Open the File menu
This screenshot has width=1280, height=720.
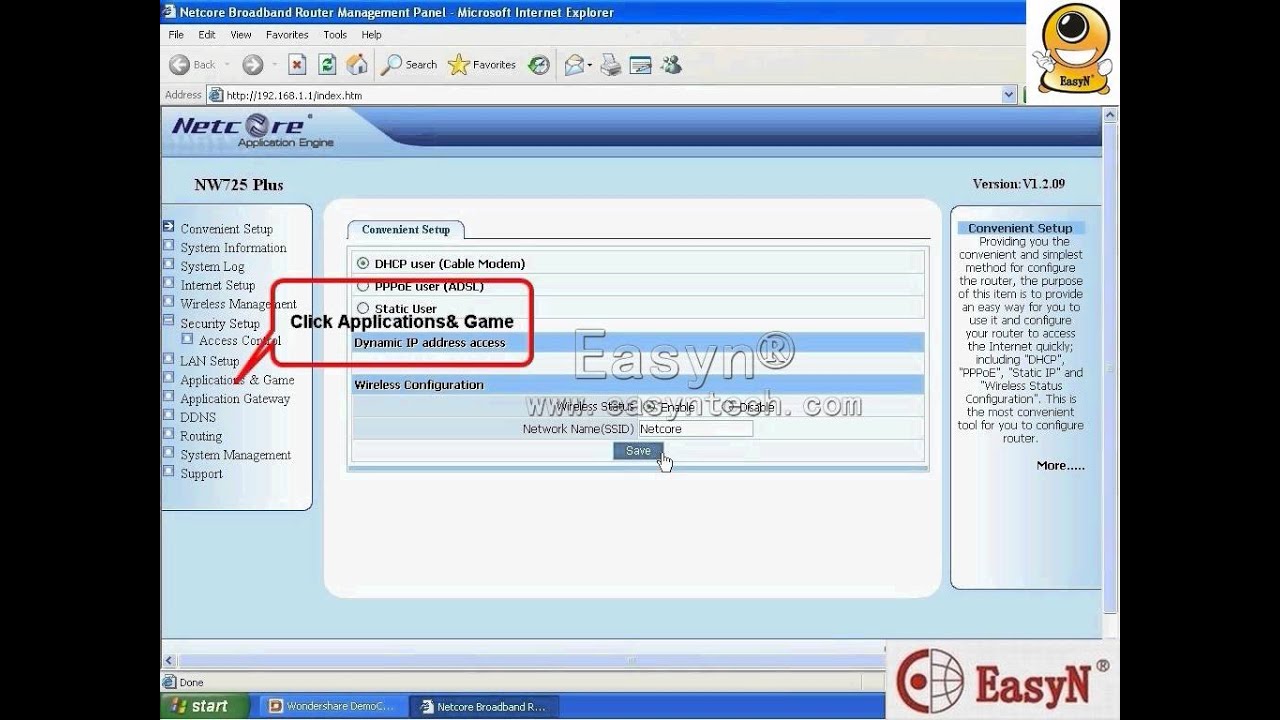point(176,34)
